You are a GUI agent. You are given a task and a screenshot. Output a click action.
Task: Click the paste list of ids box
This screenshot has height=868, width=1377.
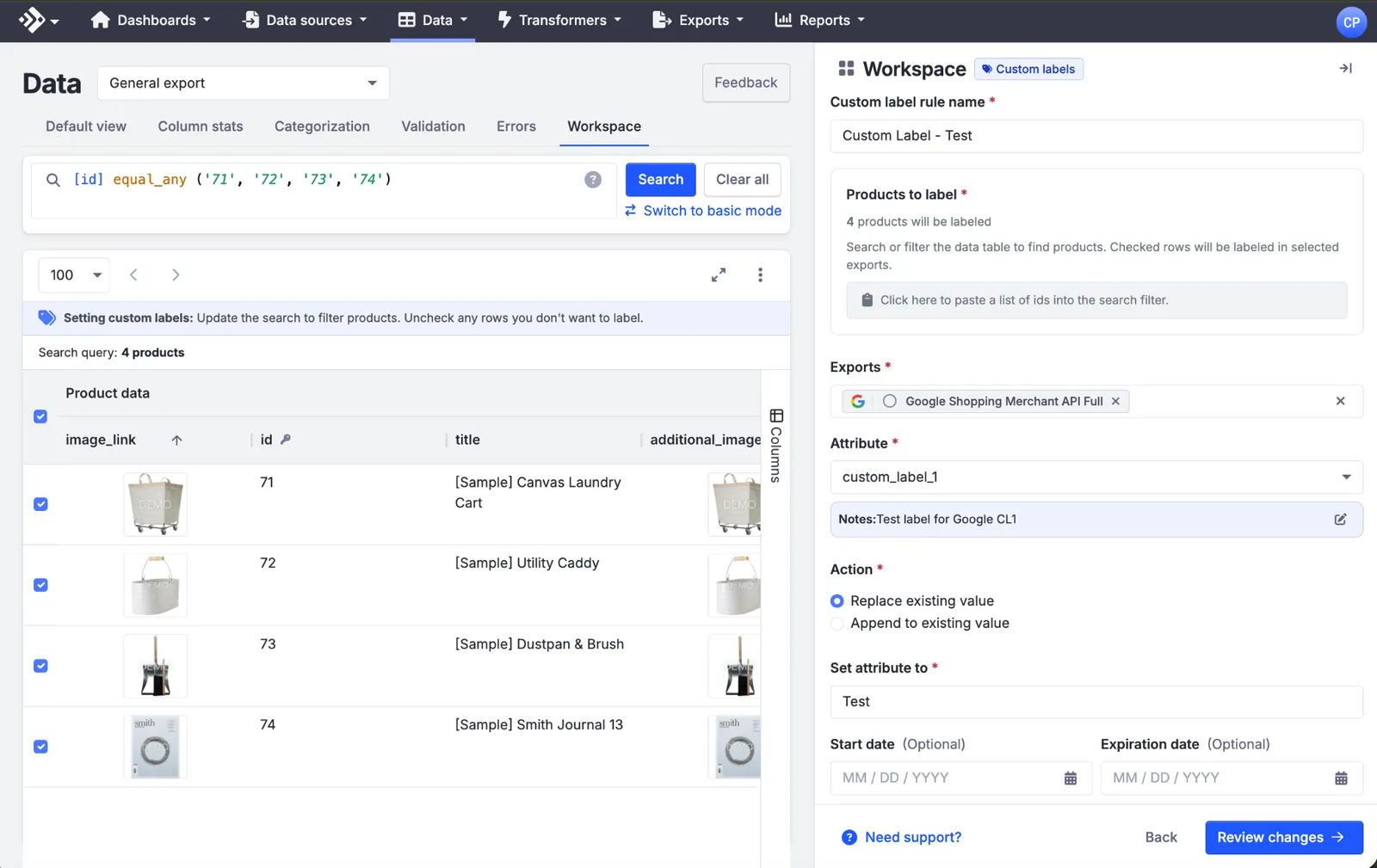coord(1096,300)
